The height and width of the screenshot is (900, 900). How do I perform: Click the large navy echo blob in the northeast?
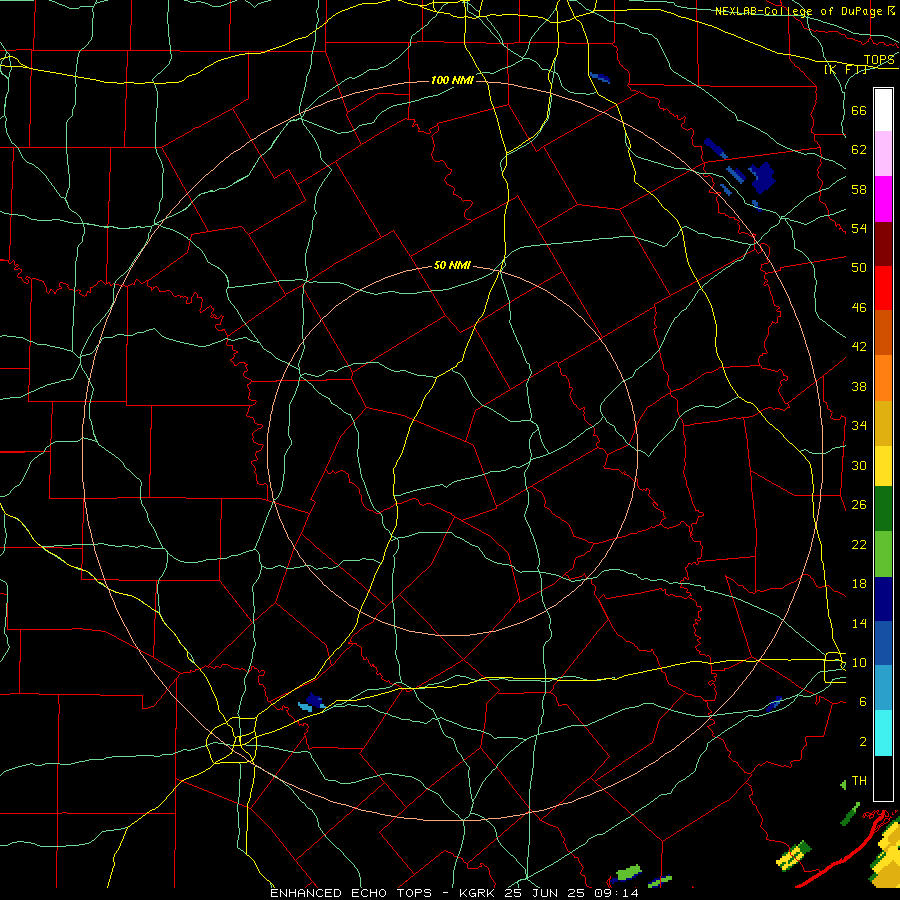pos(762,177)
